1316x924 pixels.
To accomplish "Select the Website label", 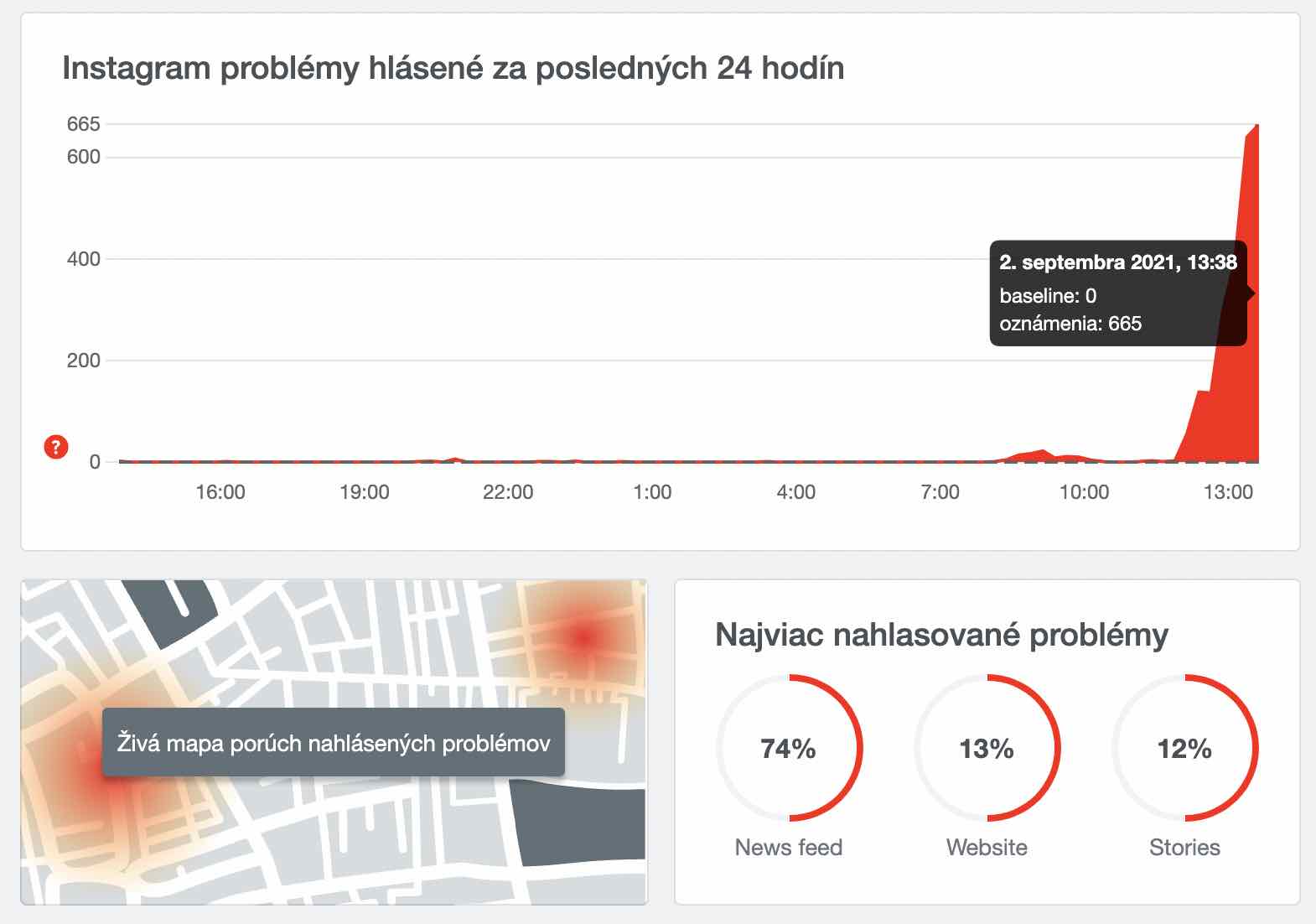I will (x=987, y=848).
